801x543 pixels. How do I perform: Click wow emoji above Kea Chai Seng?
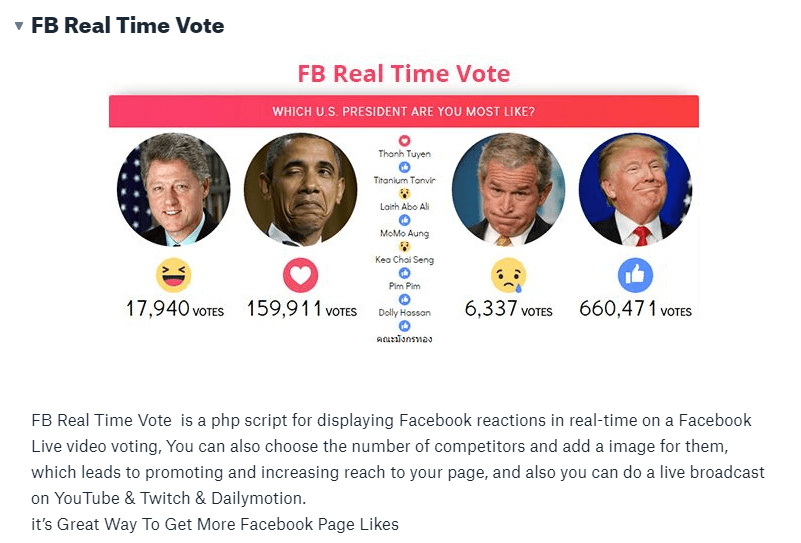[x=404, y=246]
